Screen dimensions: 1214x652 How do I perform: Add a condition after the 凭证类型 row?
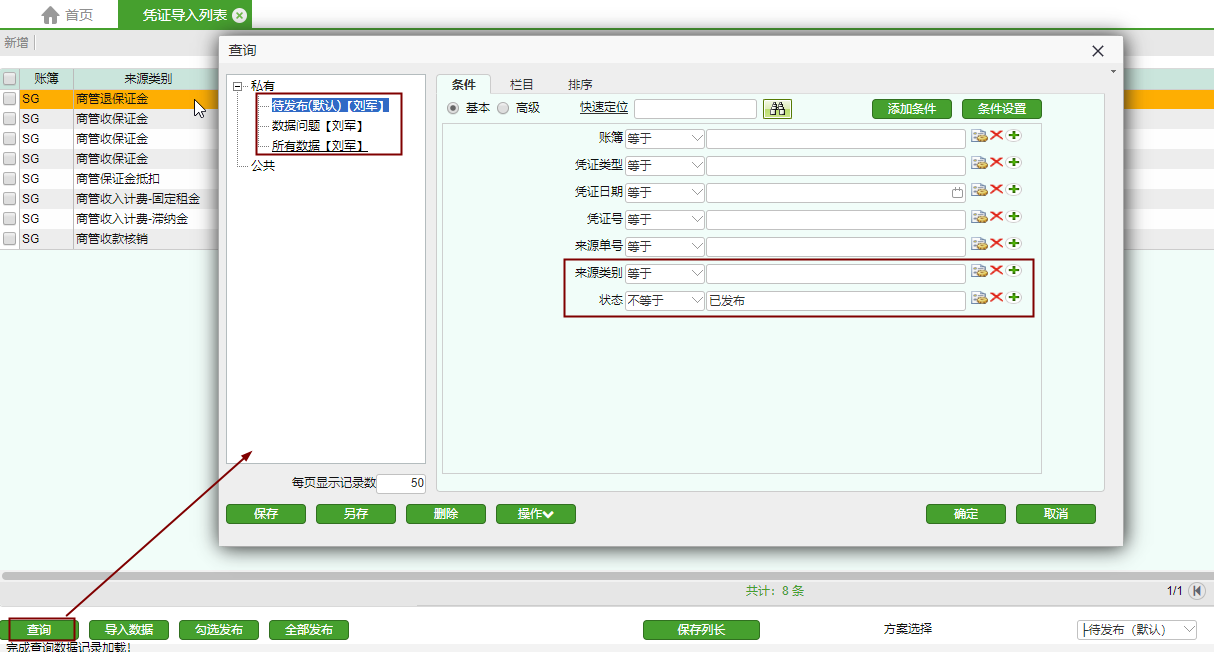tap(1013, 163)
